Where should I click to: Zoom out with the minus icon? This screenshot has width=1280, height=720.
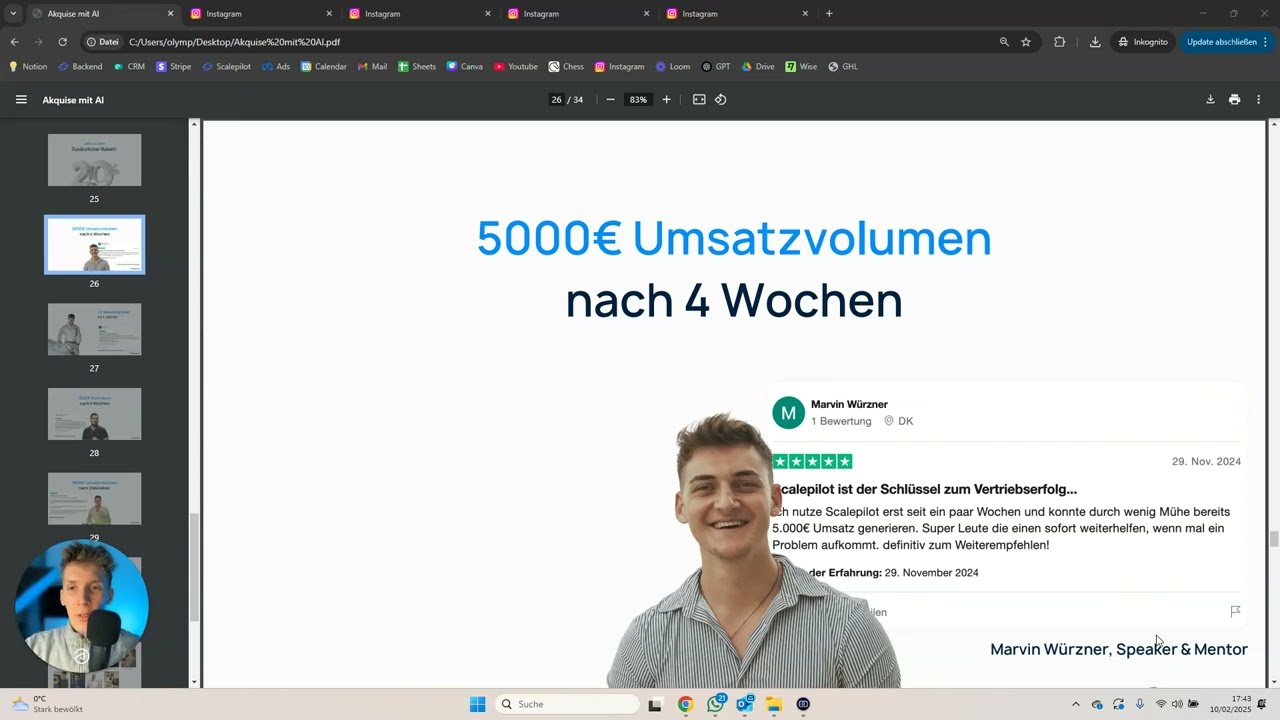point(610,100)
